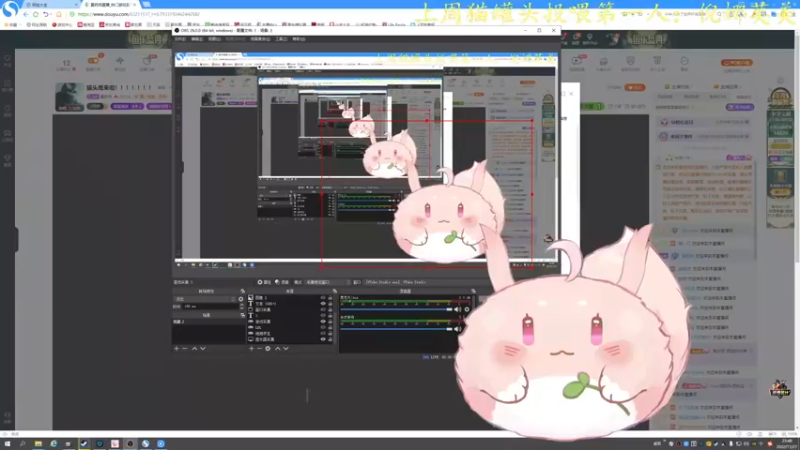Click browser address bar with douyu URL

(138, 14)
